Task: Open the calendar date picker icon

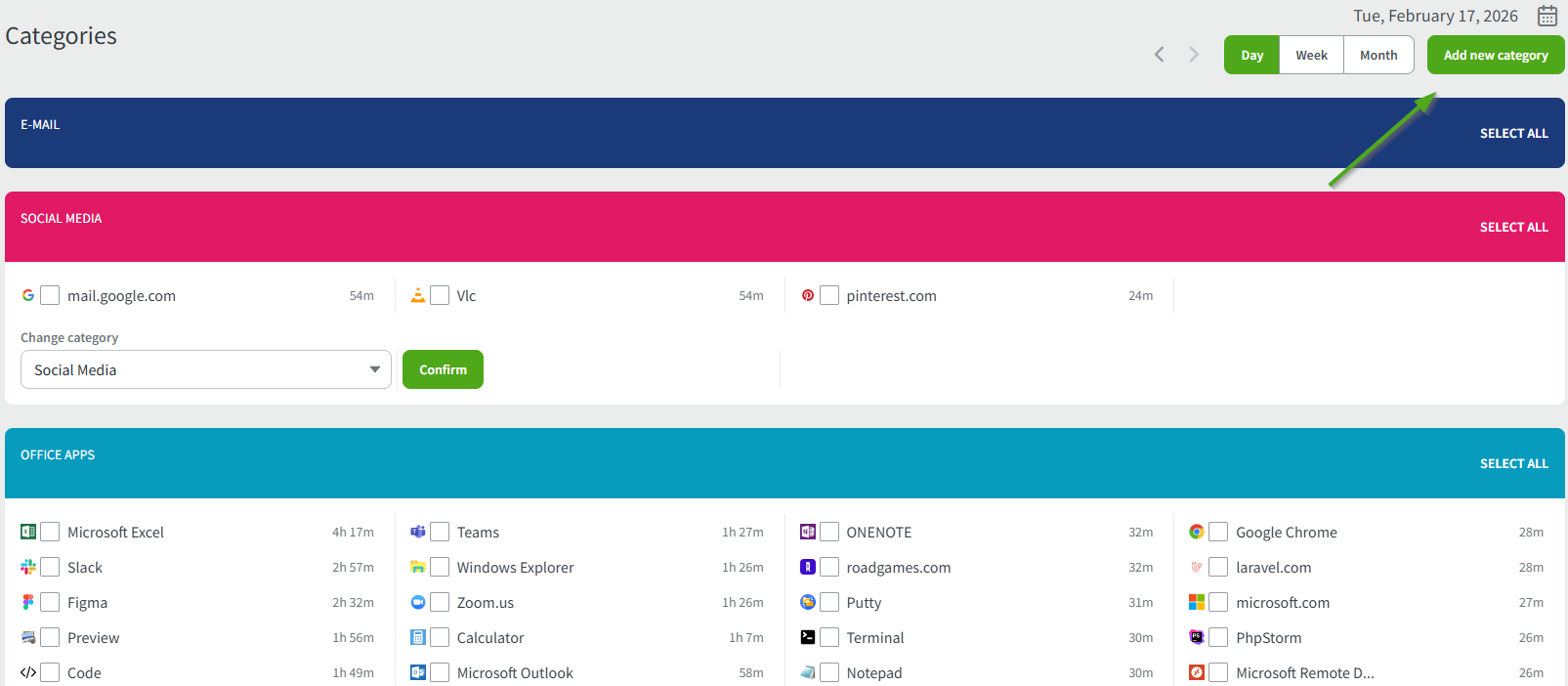Action: pos(1547,16)
